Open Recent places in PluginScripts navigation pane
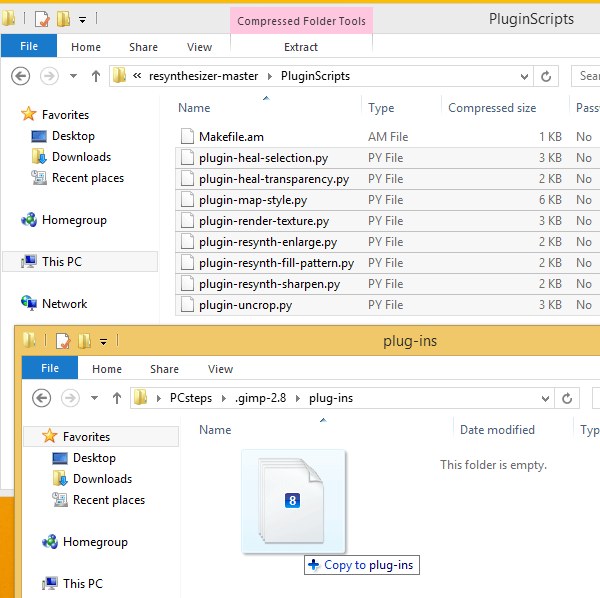Viewport: 600px width, 598px height. (x=88, y=178)
